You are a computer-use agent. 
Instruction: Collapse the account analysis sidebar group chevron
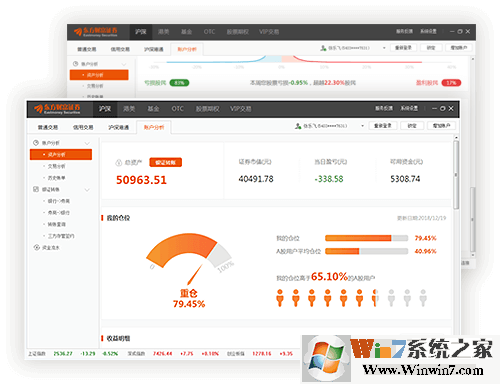coord(87,143)
